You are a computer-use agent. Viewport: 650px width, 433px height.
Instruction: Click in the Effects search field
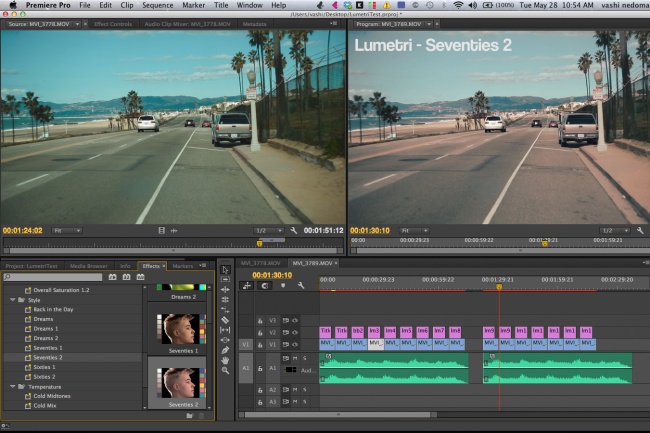[53, 277]
